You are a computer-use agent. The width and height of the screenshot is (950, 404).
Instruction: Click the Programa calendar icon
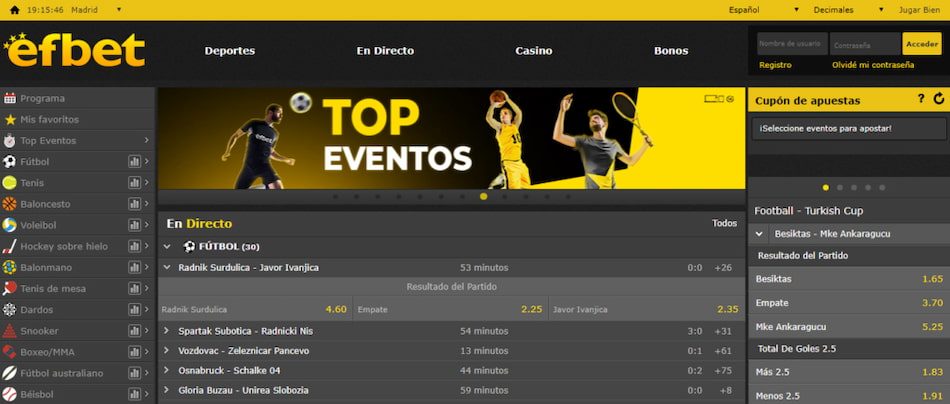click(10, 98)
